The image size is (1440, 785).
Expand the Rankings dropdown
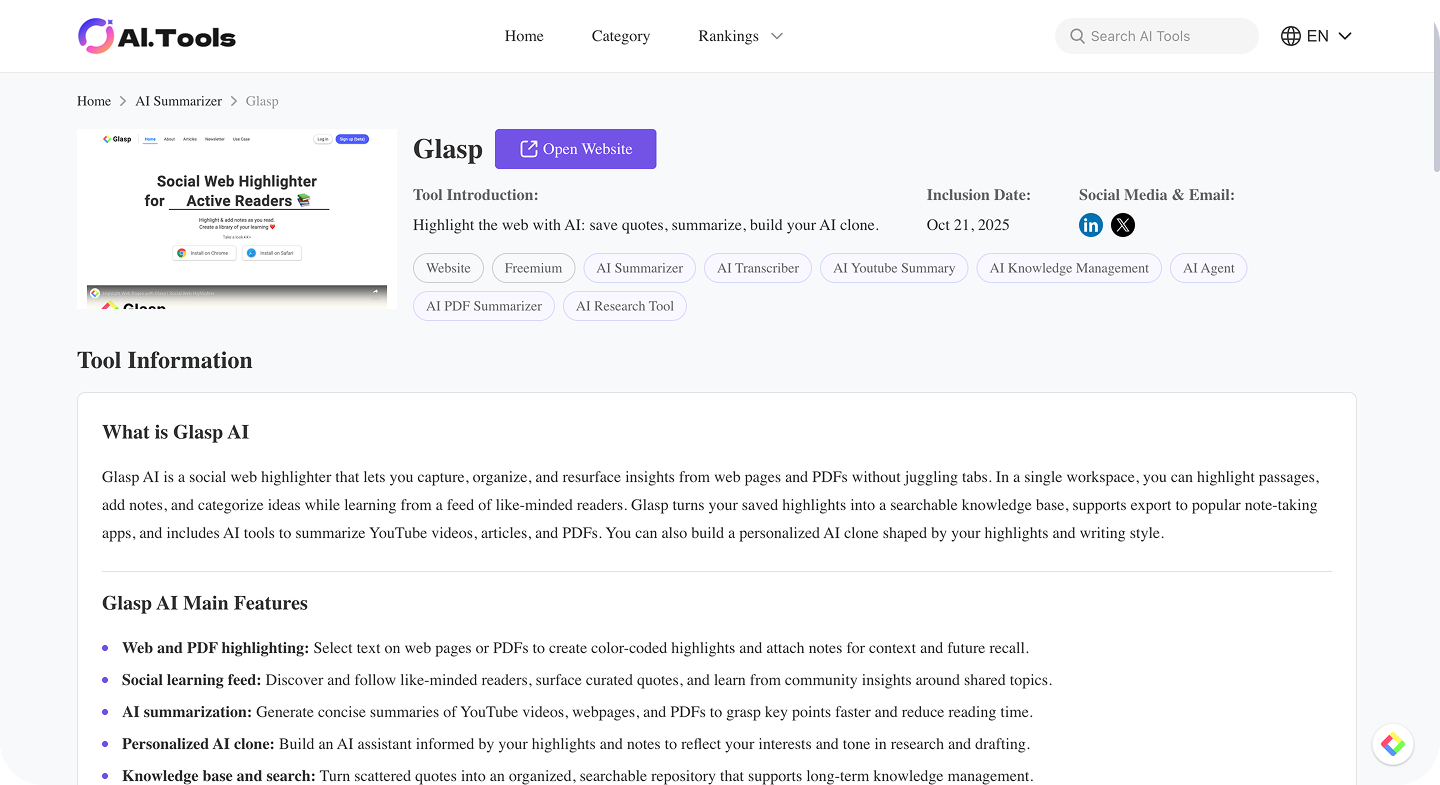click(741, 36)
